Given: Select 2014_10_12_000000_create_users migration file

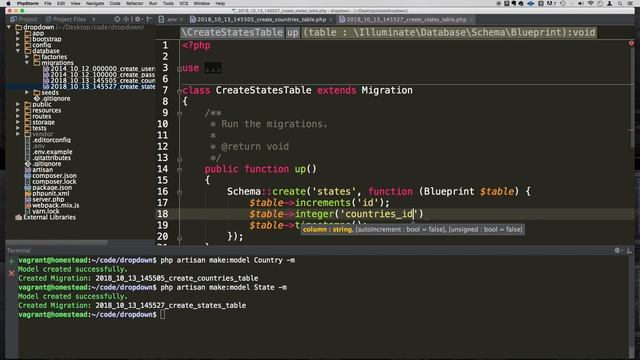Looking at the screenshot, I should click(98, 69).
